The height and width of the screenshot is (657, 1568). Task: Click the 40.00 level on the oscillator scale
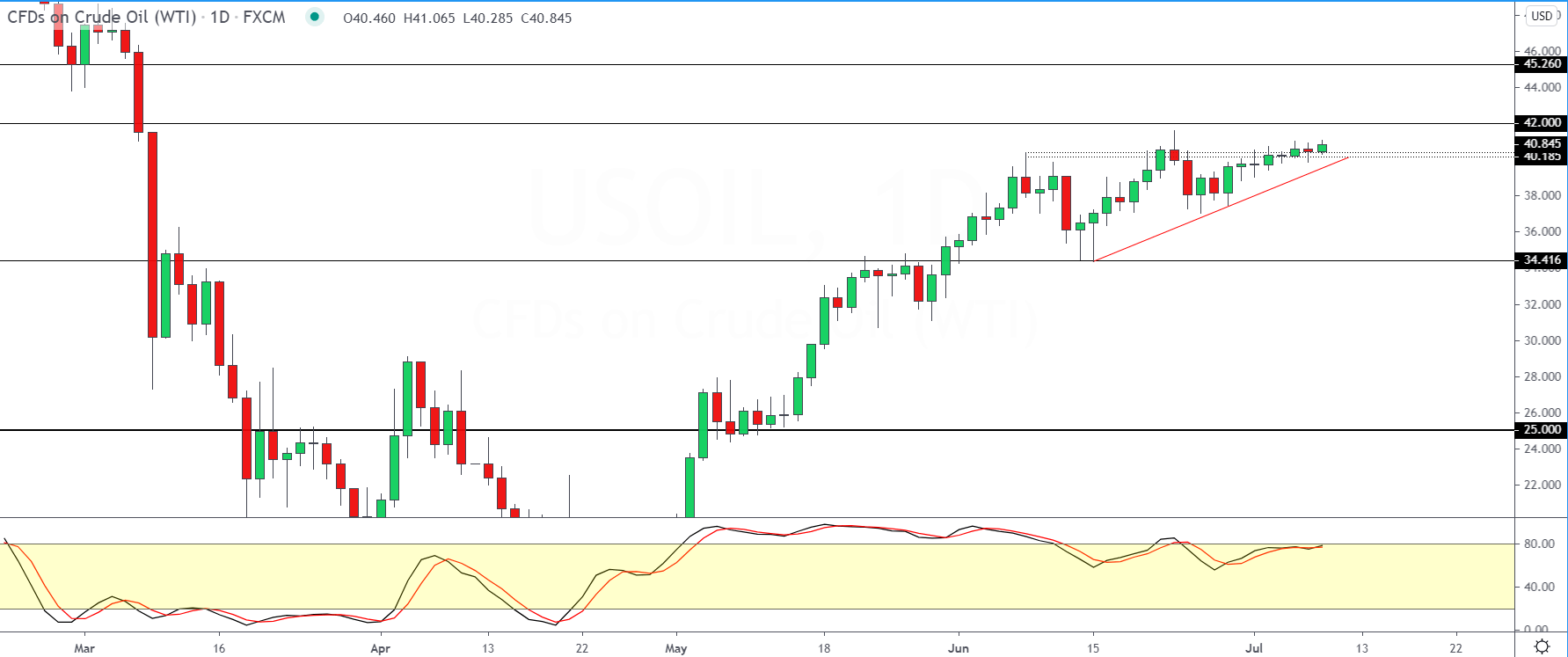coord(1539,587)
